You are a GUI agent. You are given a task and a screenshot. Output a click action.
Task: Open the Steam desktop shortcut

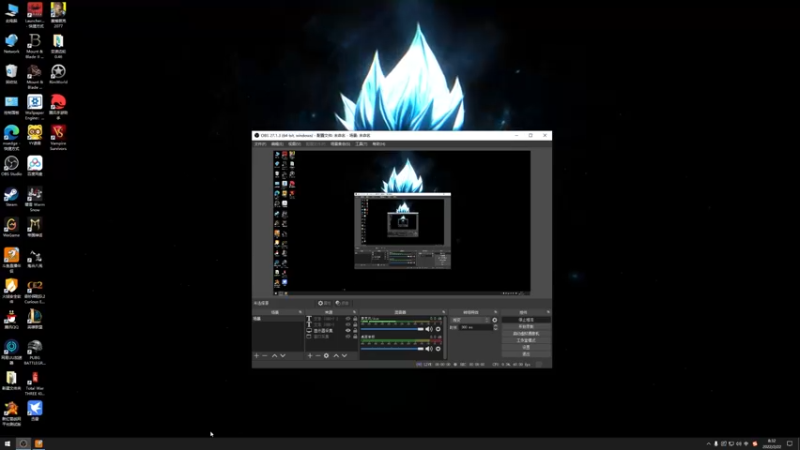point(11,197)
